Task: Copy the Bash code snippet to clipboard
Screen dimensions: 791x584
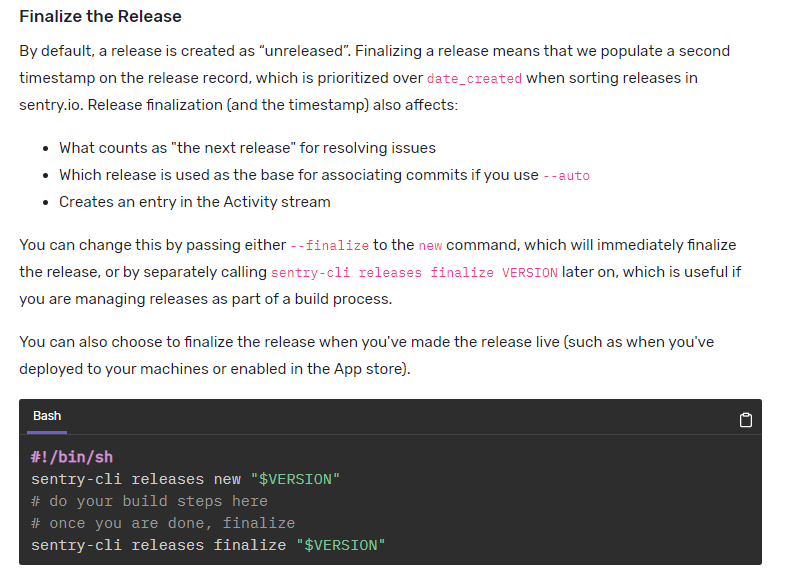Action: pyautogui.click(x=745, y=420)
